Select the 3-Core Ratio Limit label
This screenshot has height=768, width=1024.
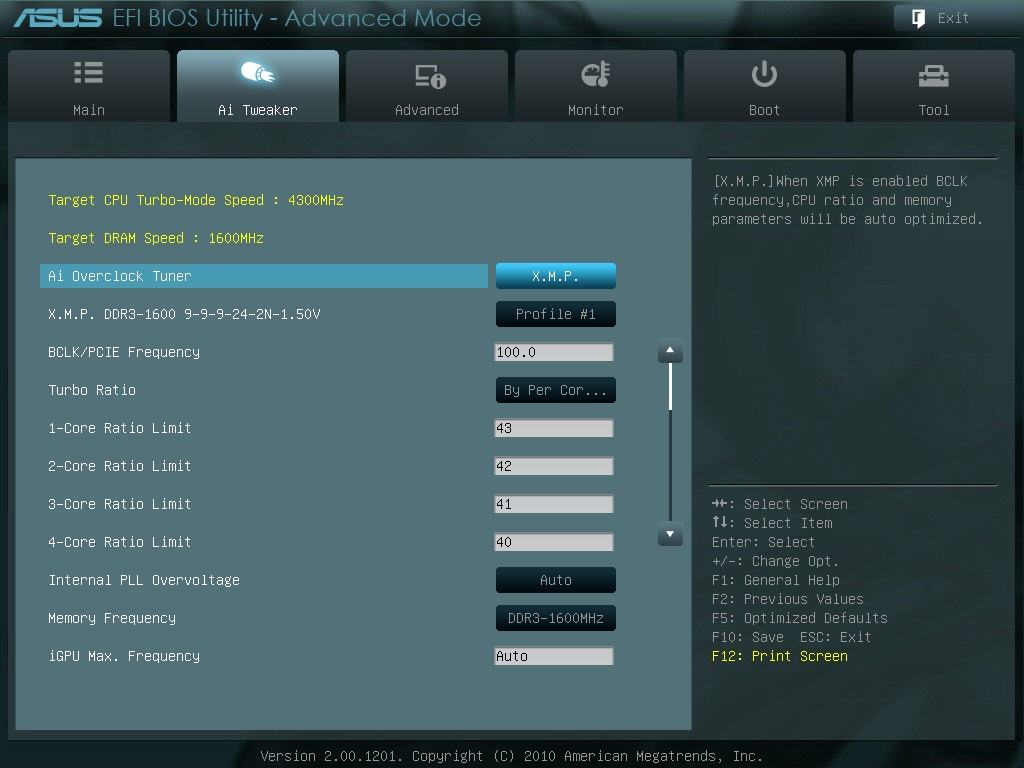point(120,504)
